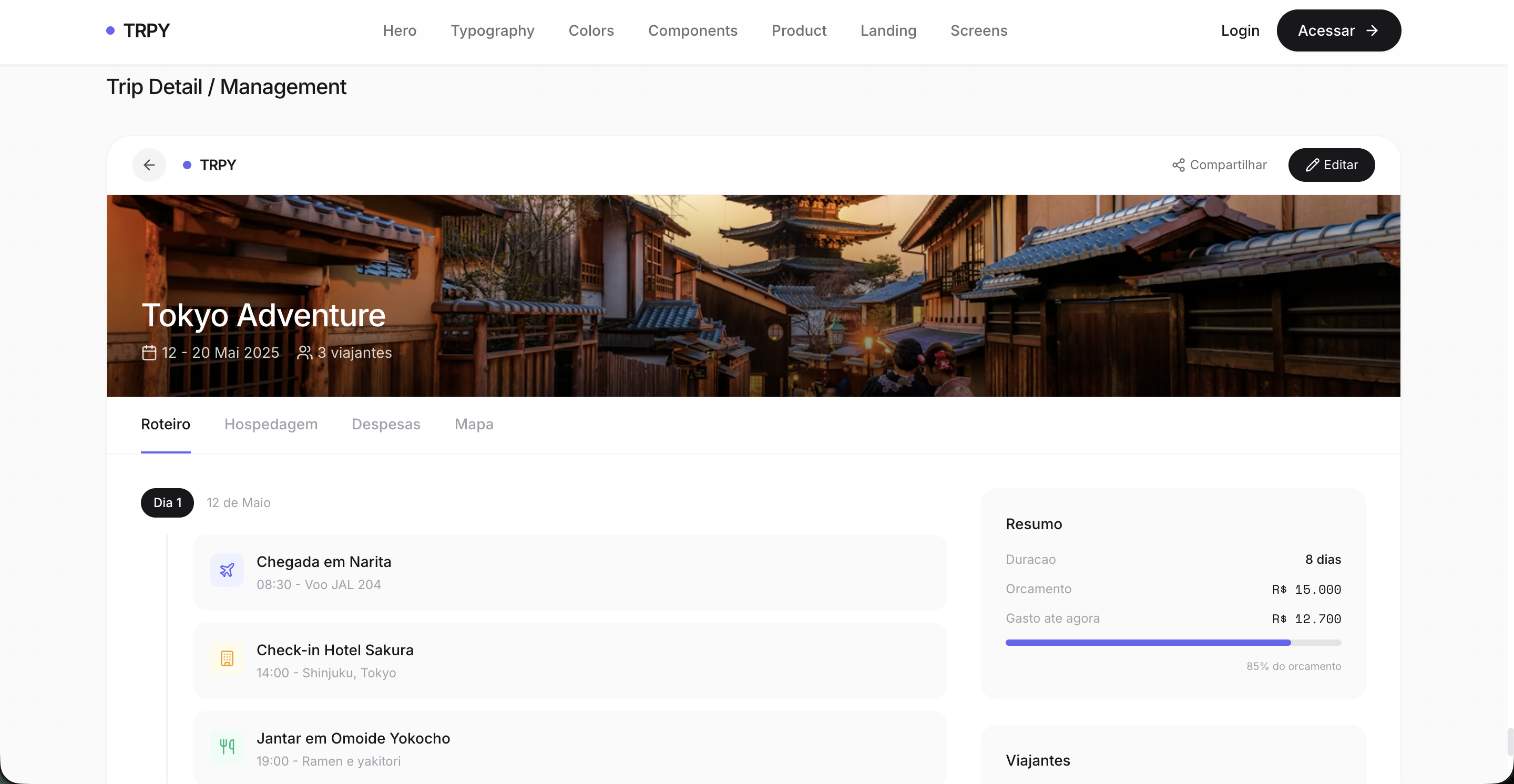The width and height of the screenshot is (1514, 784).
Task: Click the 08:30 - Voo JAL 204 text
Action: [x=319, y=584]
